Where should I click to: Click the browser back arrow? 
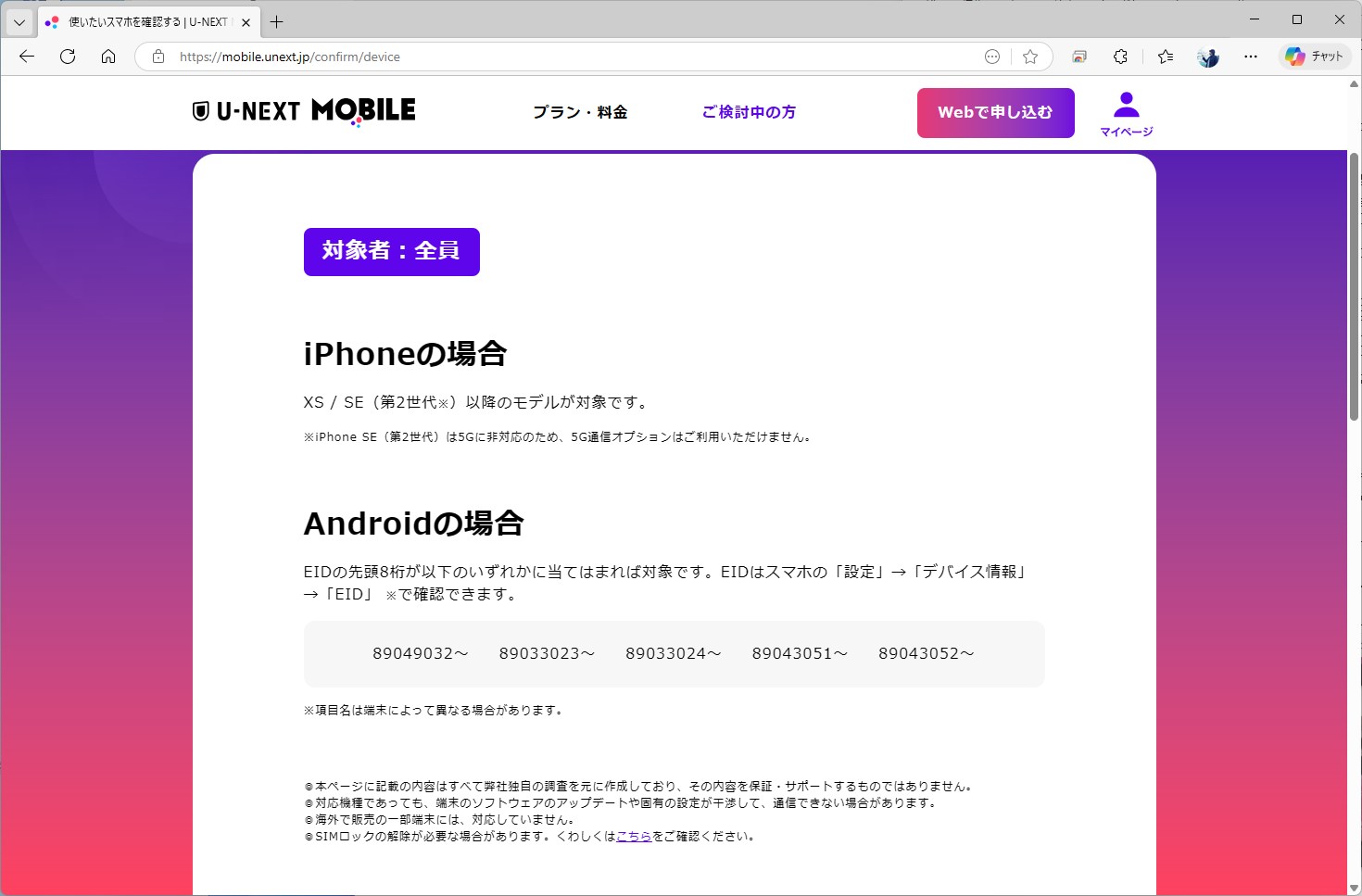(x=25, y=57)
